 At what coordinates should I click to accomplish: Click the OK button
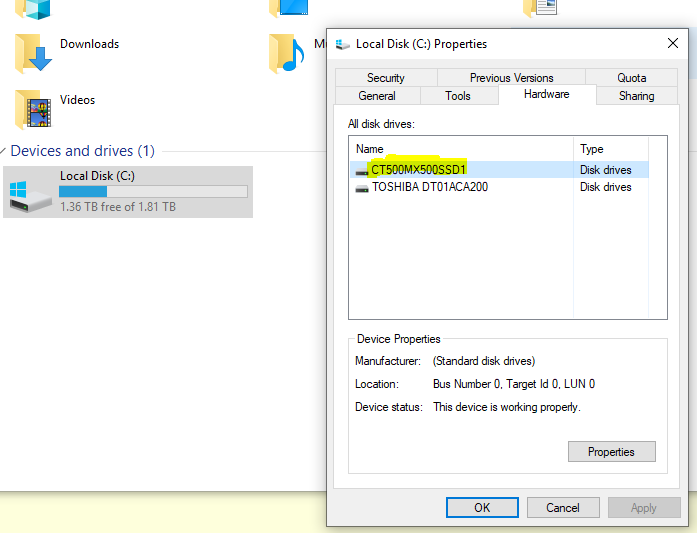pos(482,508)
